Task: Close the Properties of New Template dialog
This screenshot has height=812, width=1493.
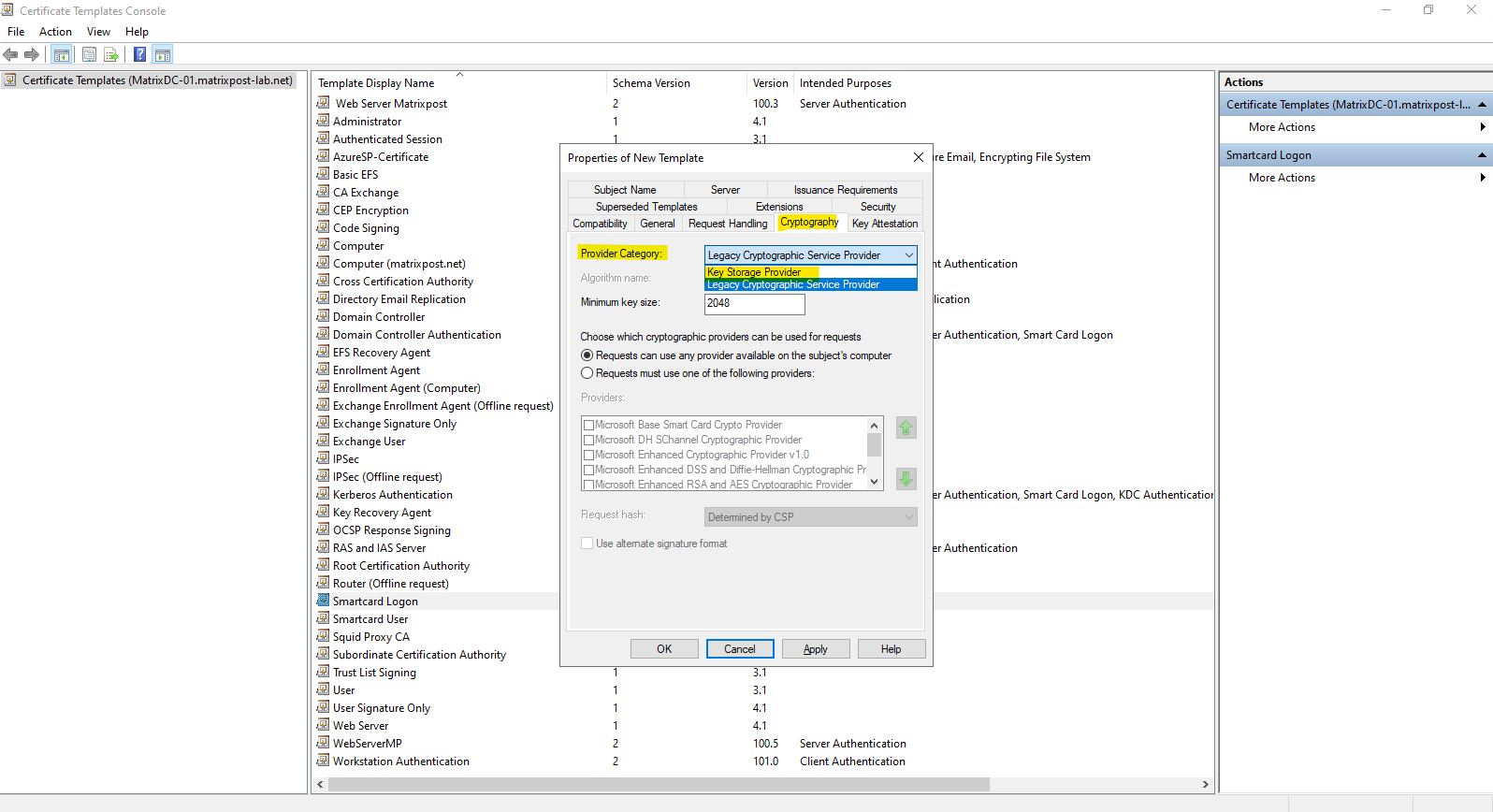Action: tap(919, 157)
